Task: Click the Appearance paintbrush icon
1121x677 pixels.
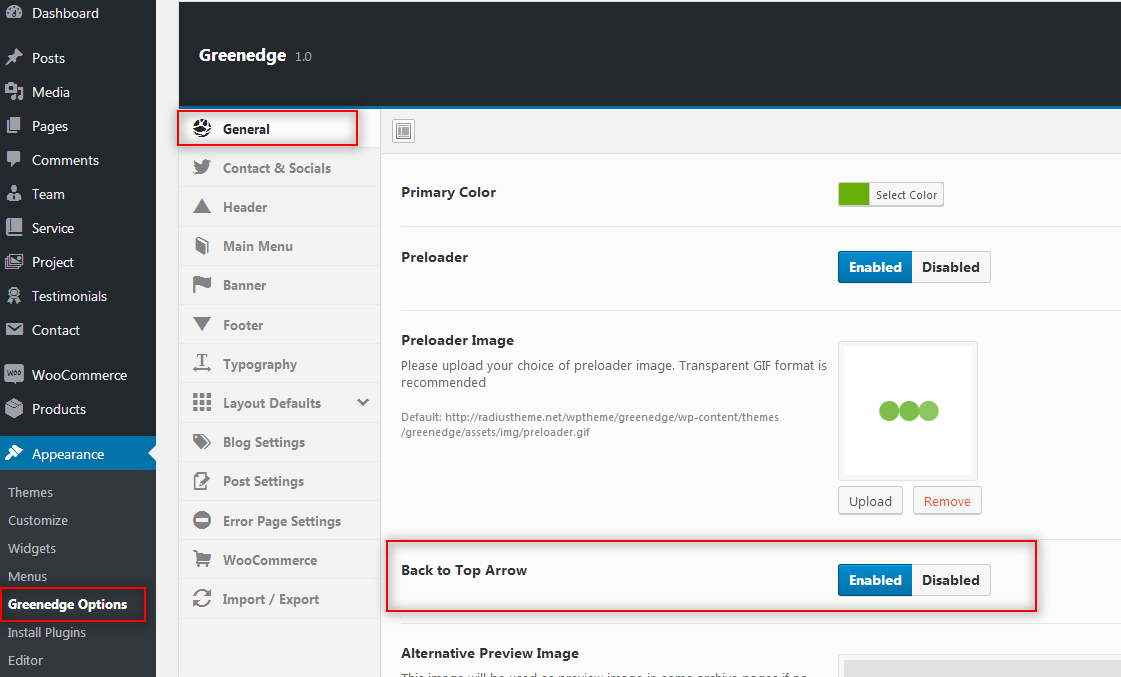Action: click(x=14, y=453)
